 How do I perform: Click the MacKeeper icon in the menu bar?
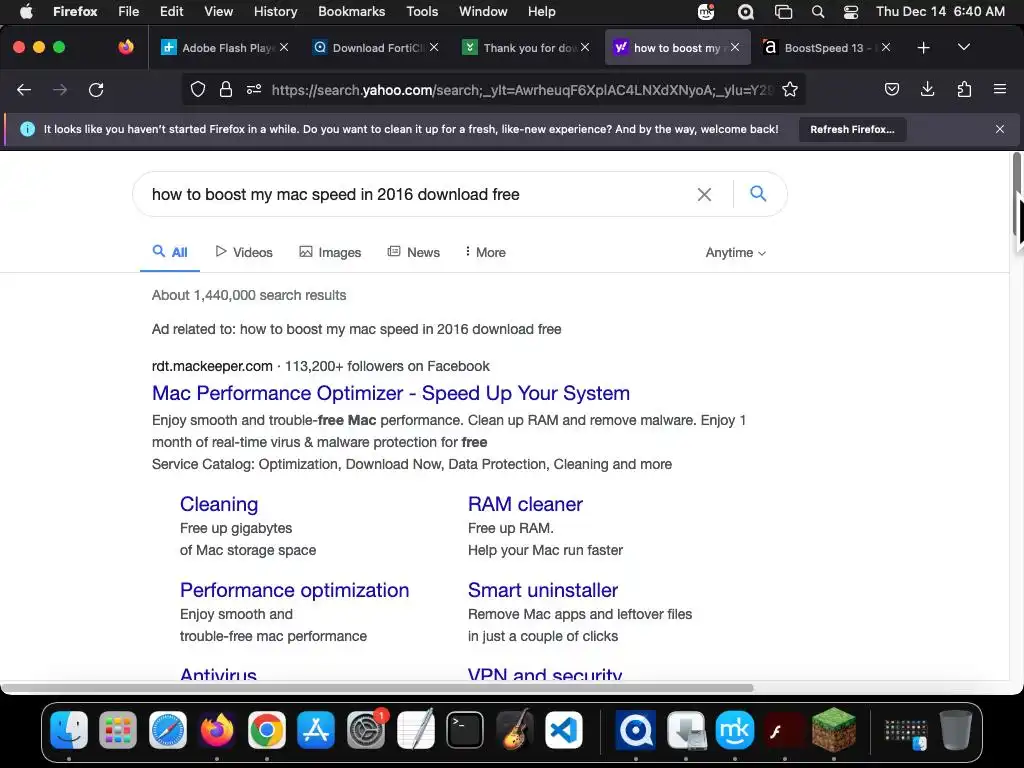pyautogui.click(x=706, y=11)
